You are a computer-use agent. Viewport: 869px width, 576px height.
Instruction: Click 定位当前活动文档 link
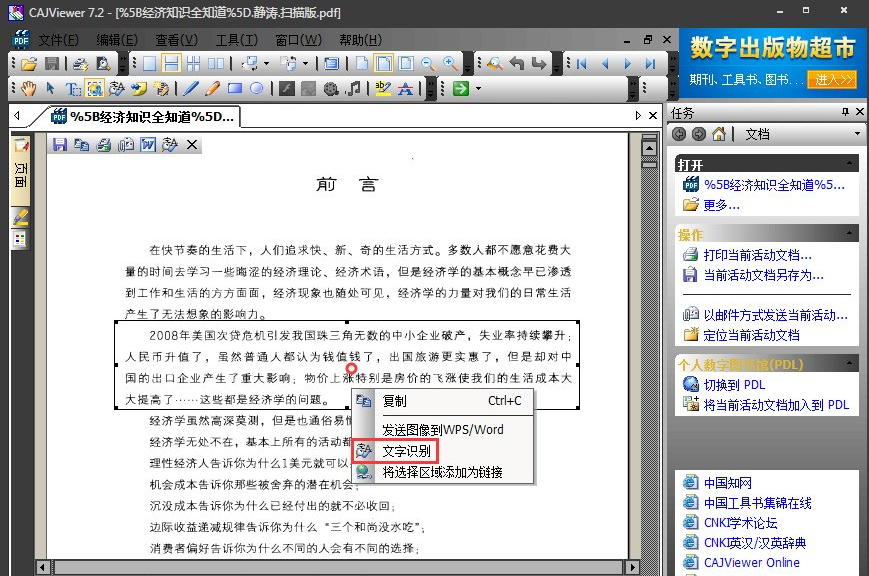pyautogui.click(x=751, y=335)
